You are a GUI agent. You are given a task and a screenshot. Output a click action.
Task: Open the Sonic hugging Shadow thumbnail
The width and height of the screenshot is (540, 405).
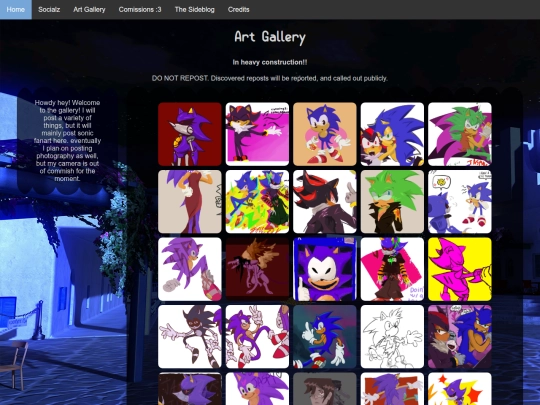tap(392, 134)
